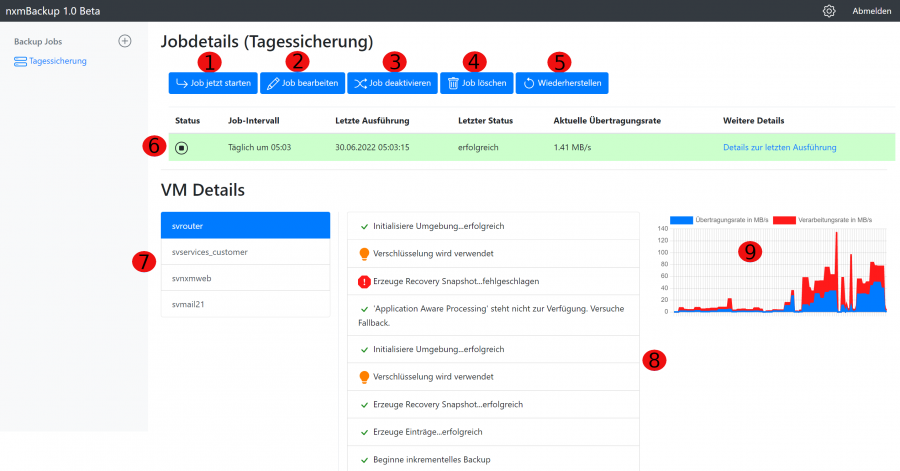This screenshot has height=471, width=900.
Task: Switch to the svnxmweb VM
Action: [x=245, y=278]
